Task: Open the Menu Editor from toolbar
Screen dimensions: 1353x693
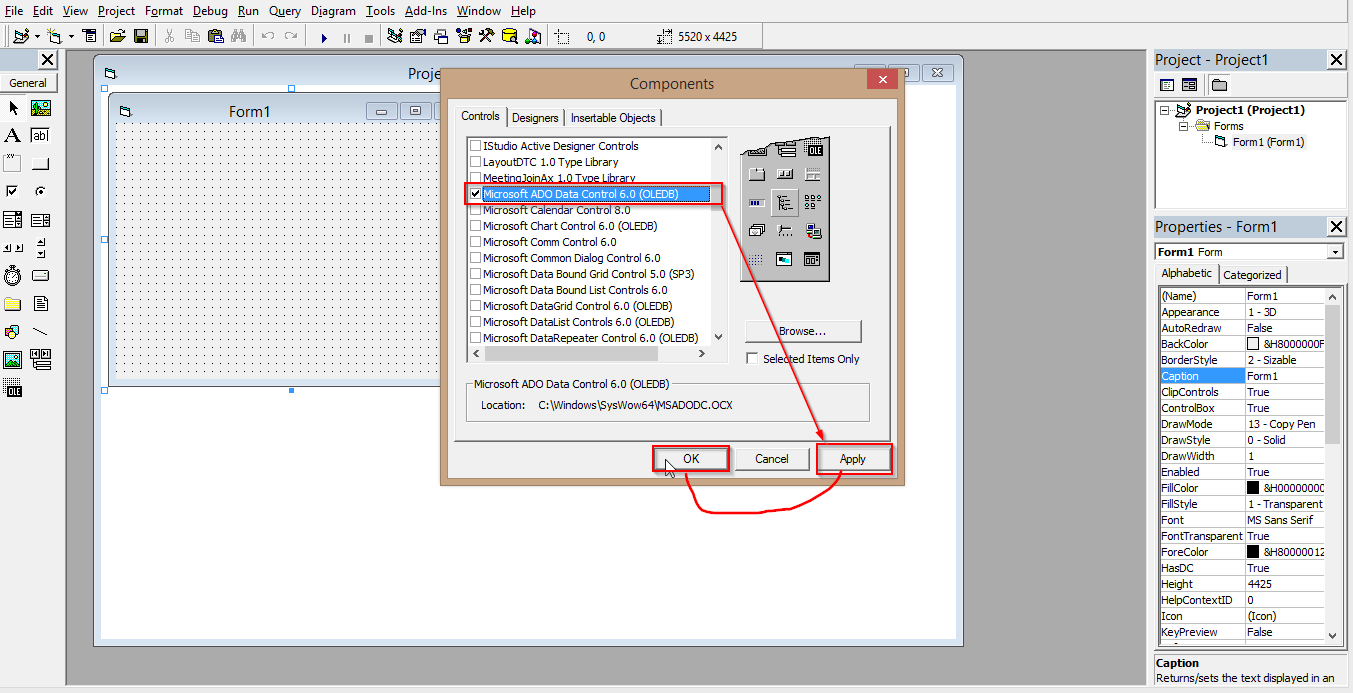Action: tap(89, 36)
